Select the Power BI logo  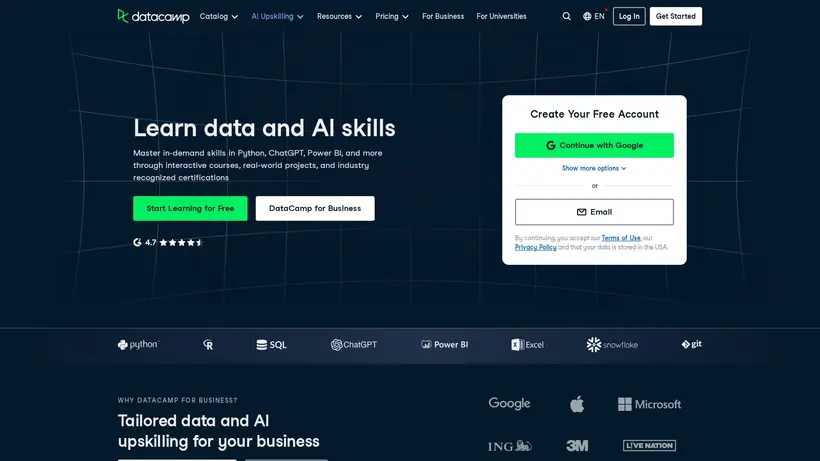point(445,344)
